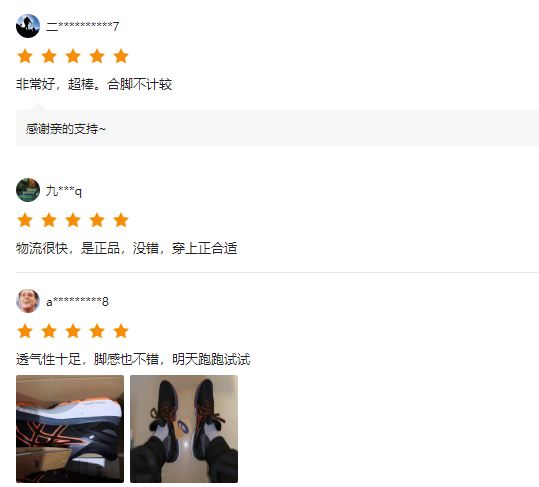Click fifth star in the top review rating

tap(121, 56)
